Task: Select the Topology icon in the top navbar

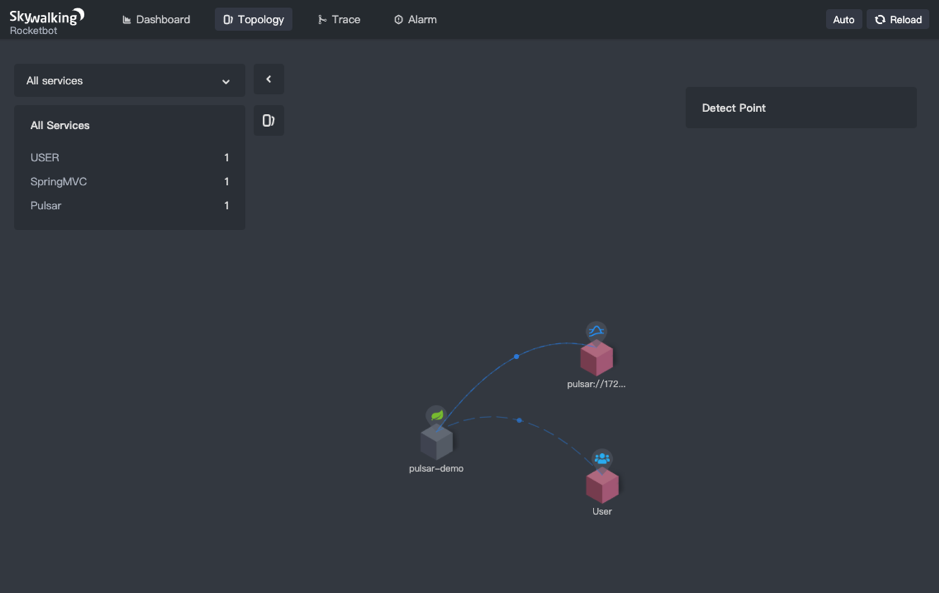Action: click(227, 18)
